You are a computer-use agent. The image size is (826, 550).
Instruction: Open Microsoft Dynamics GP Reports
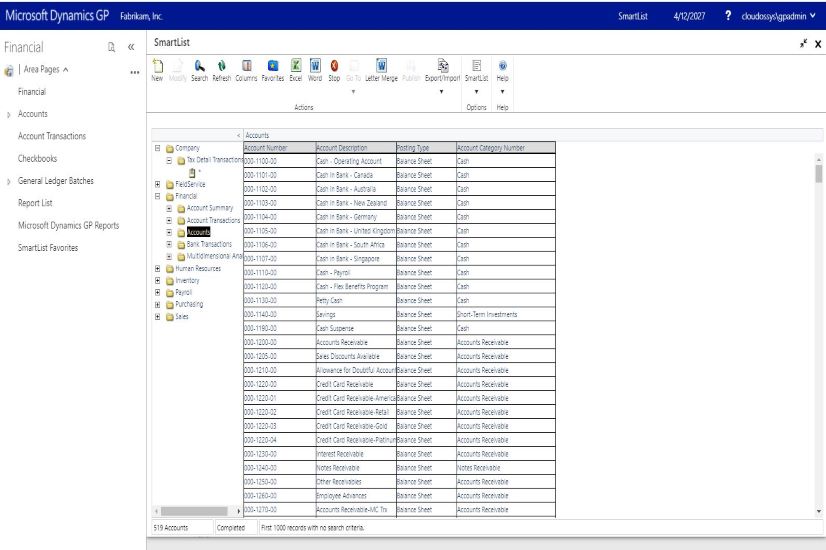coord(68,225)
